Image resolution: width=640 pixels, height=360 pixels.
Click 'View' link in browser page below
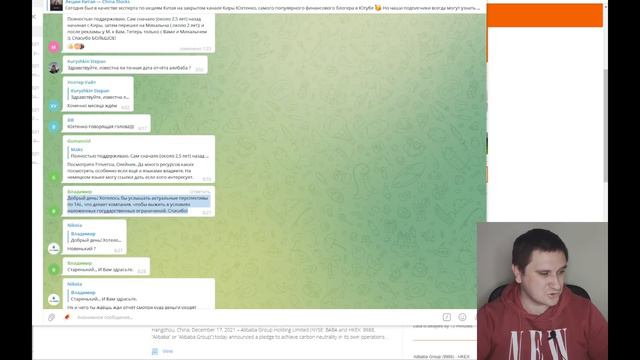168,351
